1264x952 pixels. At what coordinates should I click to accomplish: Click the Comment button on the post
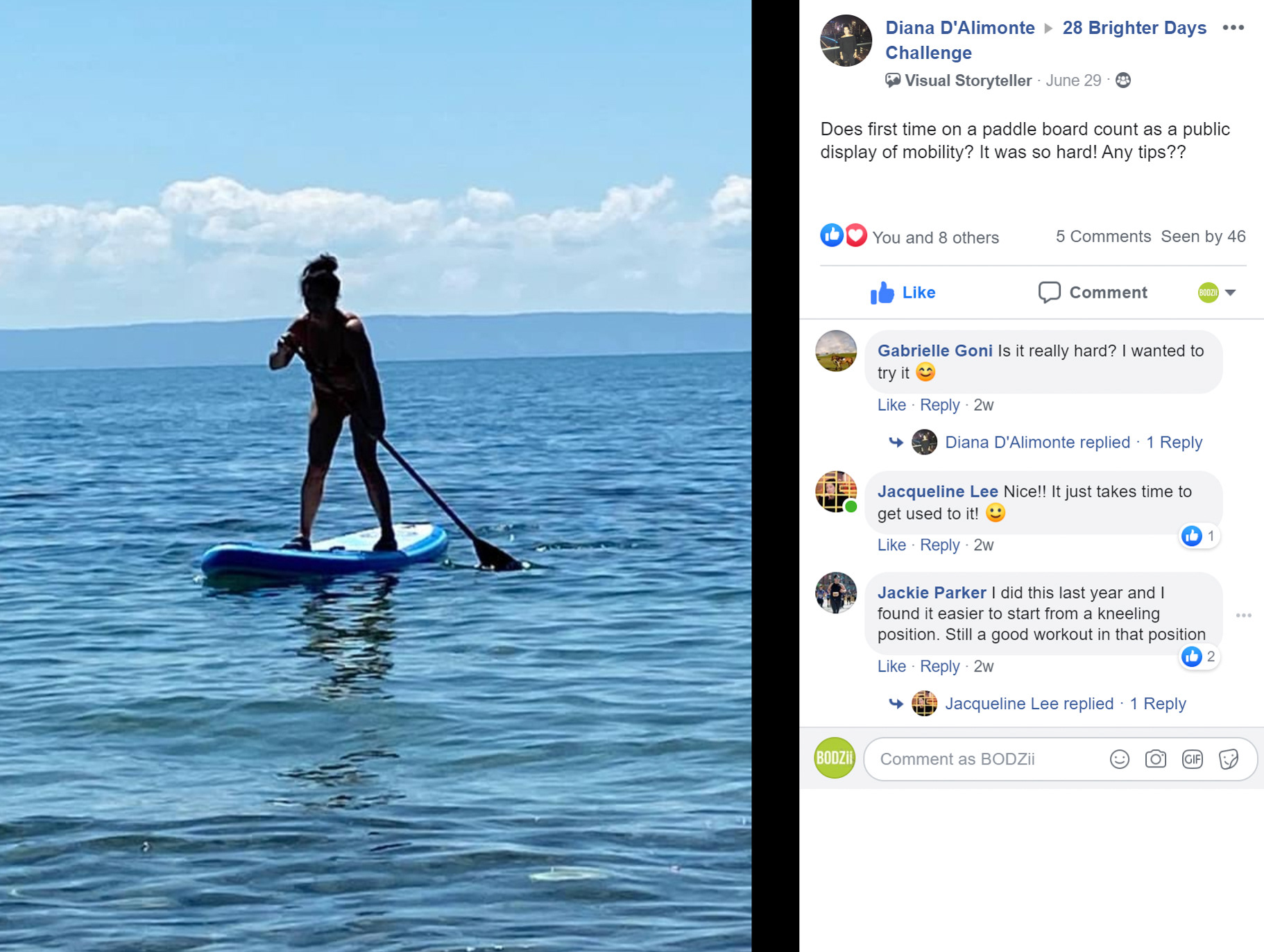(1093, 293)
